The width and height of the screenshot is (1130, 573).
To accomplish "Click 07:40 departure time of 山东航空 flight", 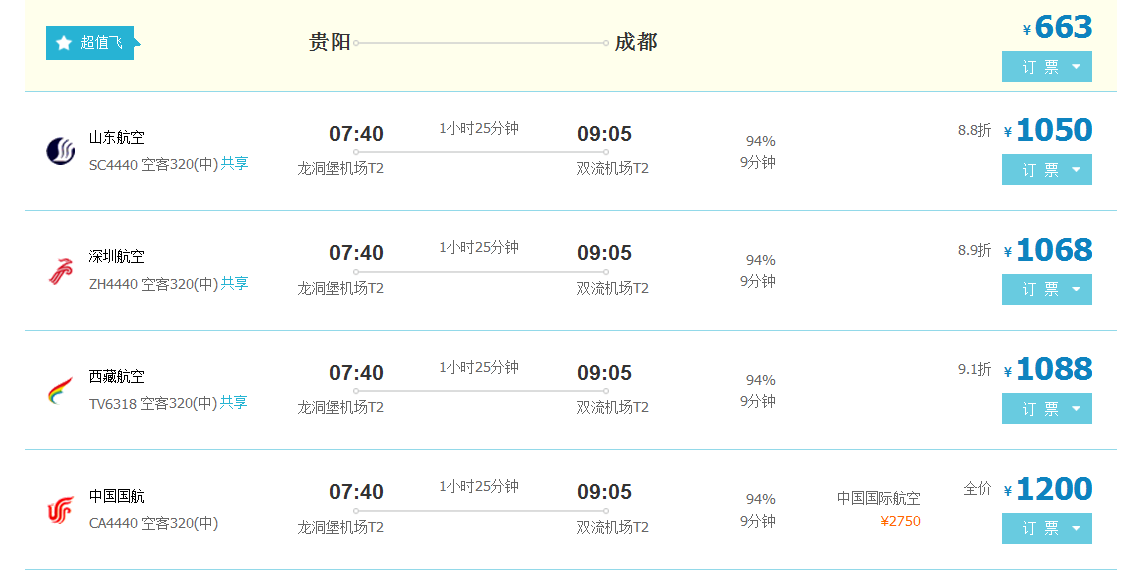I will pyautogui.click(x=356, y=134).
